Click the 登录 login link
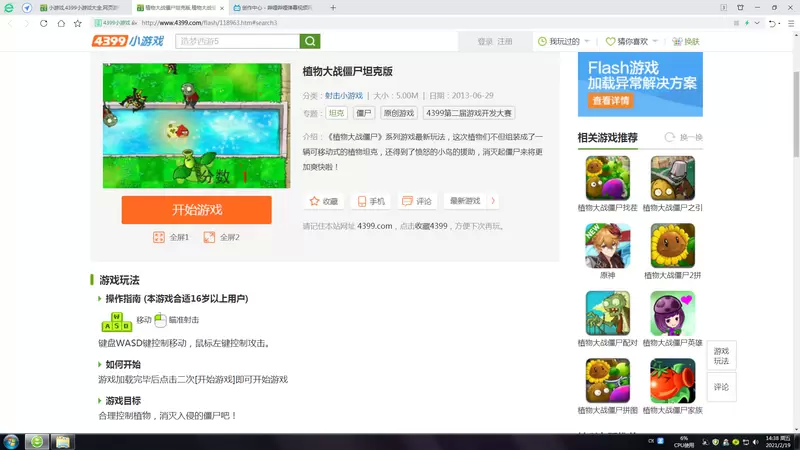 pos(485,42)
